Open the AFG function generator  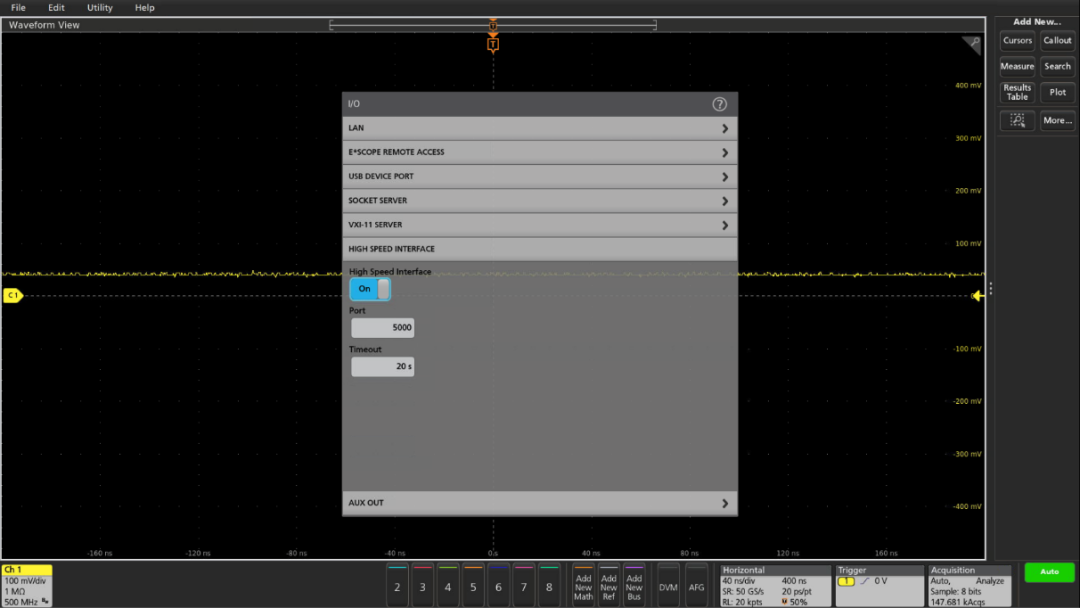(x=696, y=587)
